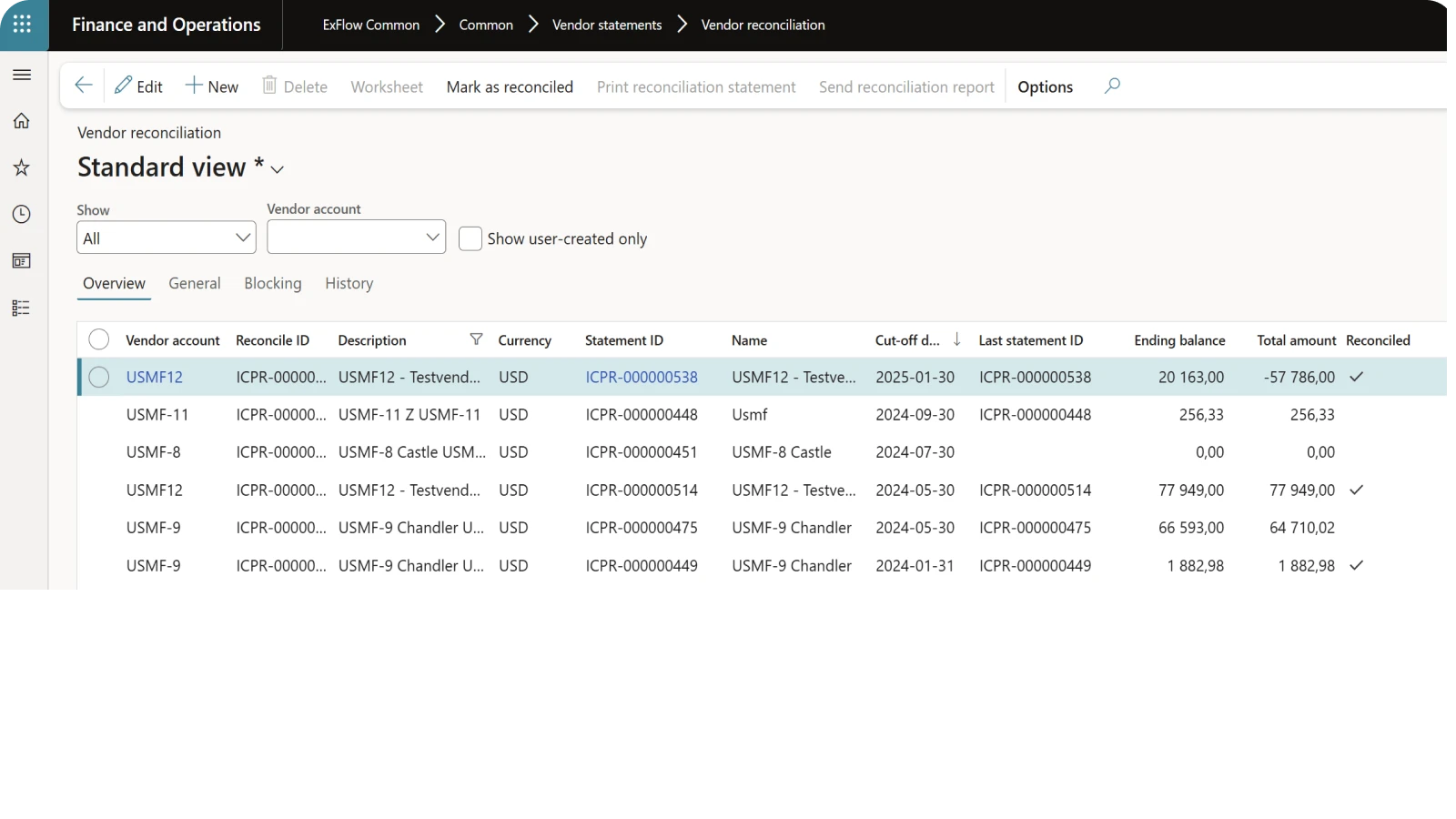
Task: Click Edit in the action bar
Action: (138, 86)
